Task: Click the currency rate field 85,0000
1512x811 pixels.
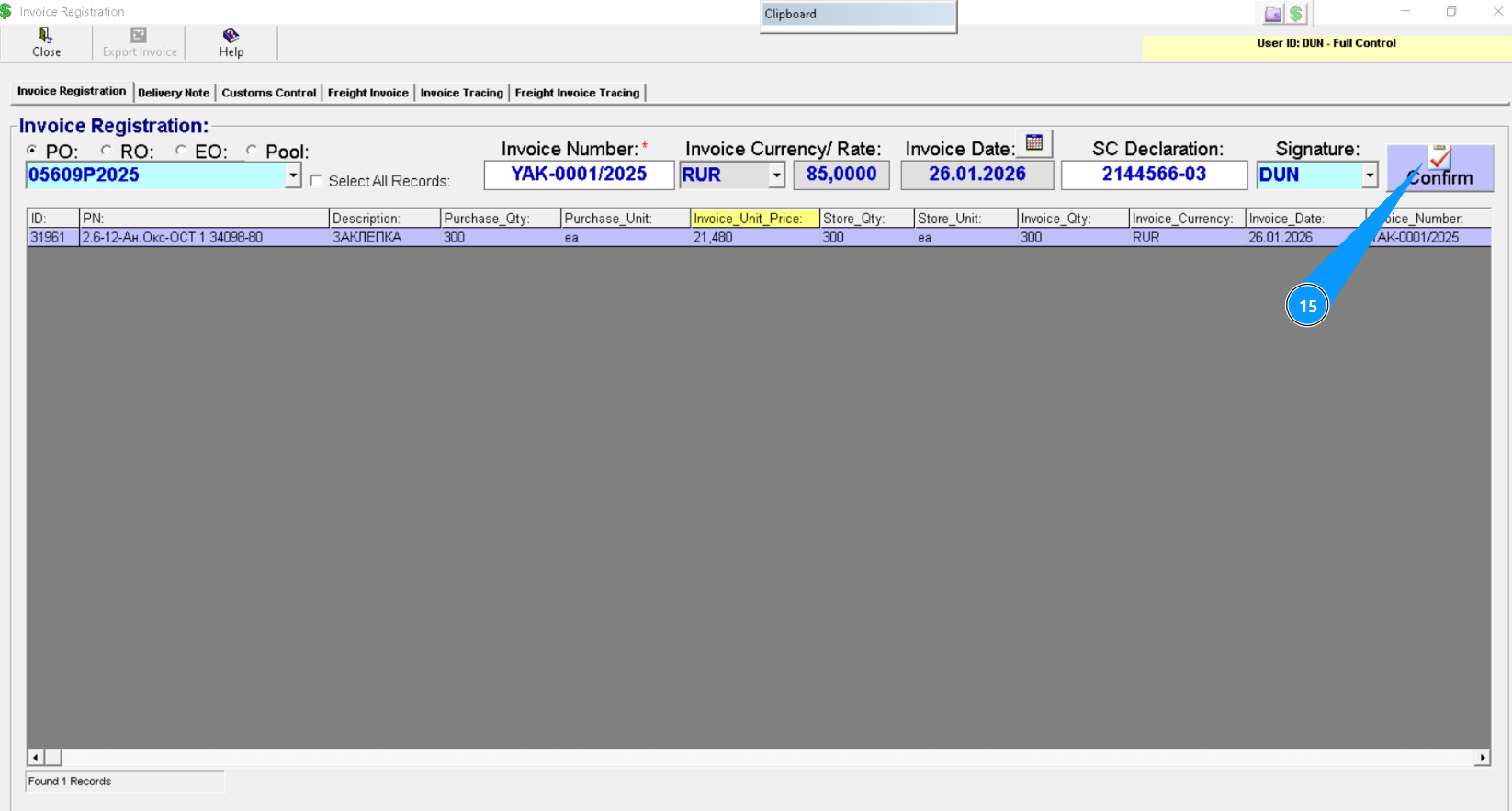Action: [841, 175]
